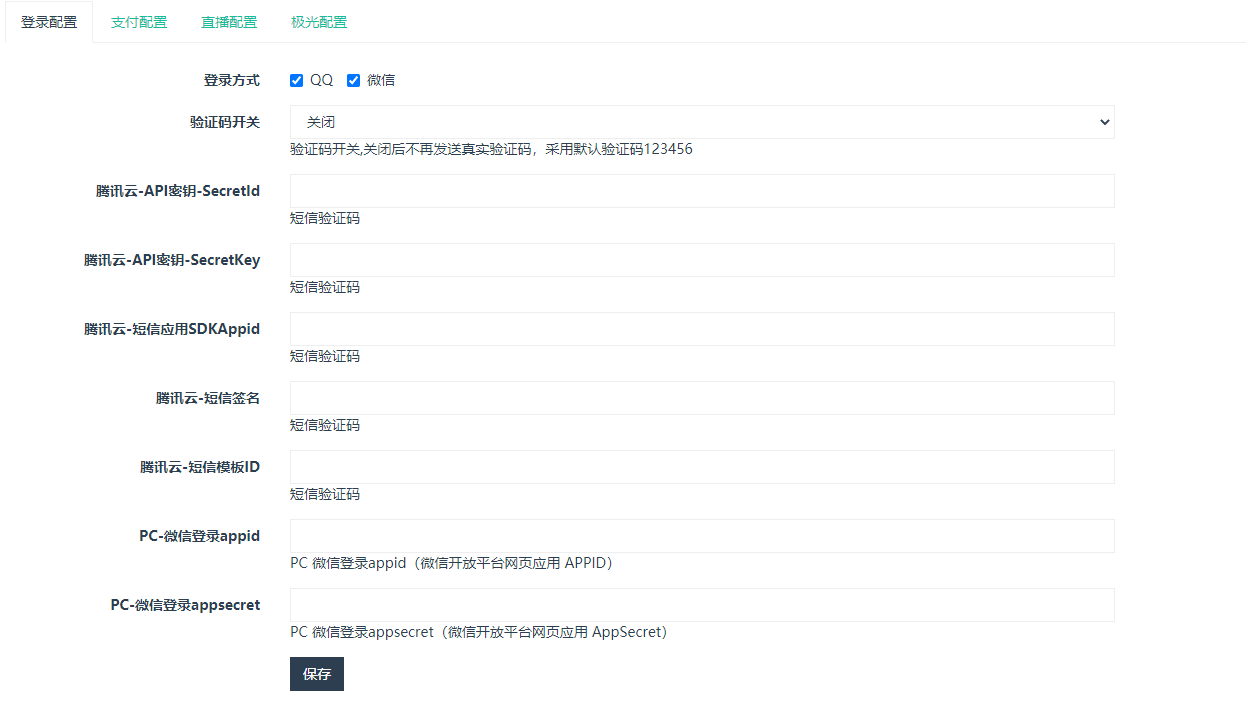Click the hint text mentioning 微信开放平台网页应用 AppSecret
Viewport: 1246px width, 712px height.
pos(478,632)
